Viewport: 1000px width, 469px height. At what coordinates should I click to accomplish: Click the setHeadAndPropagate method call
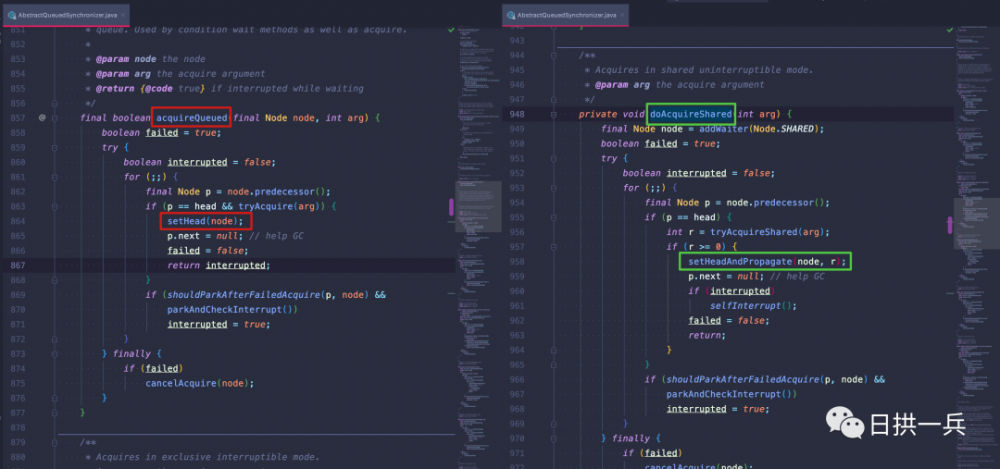741,261
